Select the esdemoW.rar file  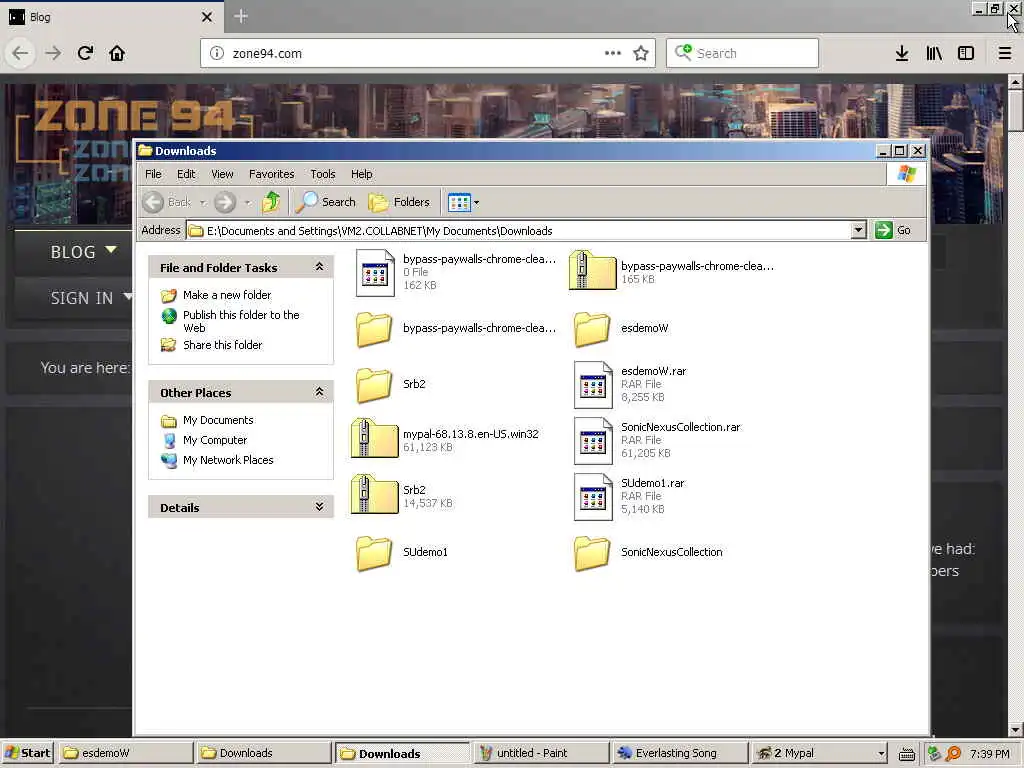630,385
